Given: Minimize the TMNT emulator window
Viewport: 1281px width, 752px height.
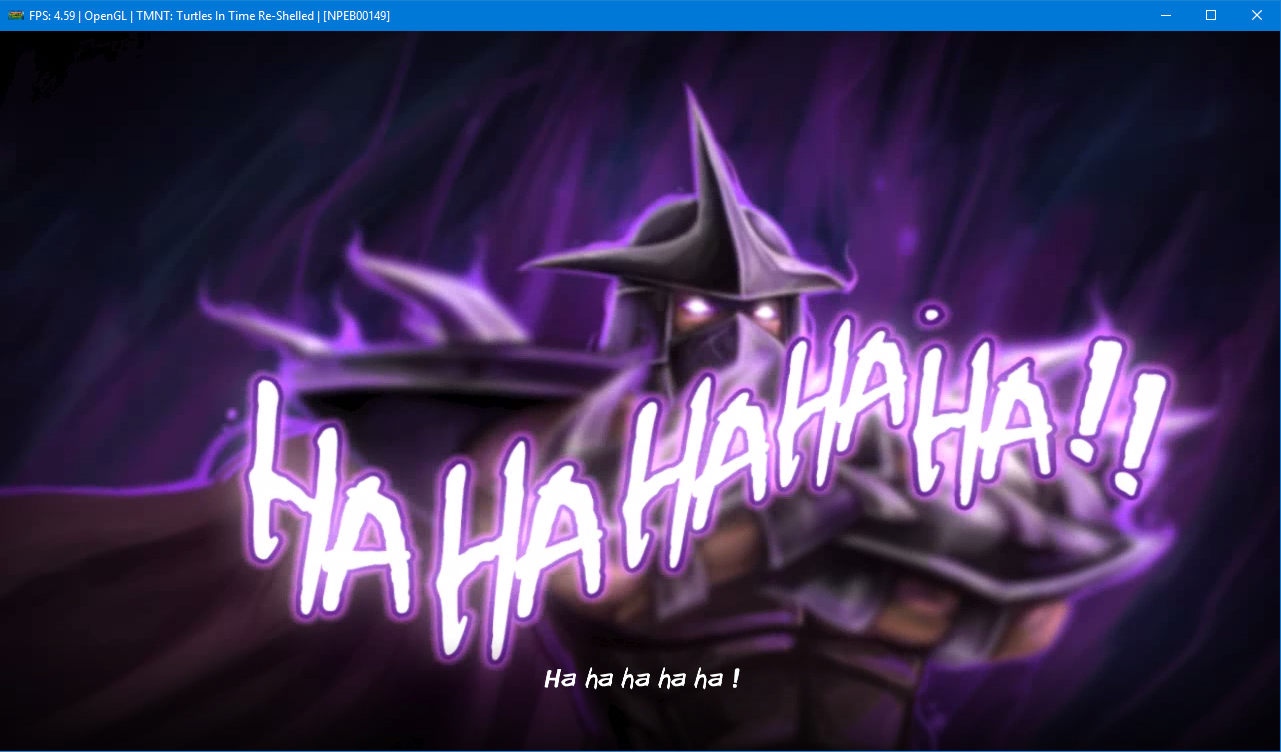Looking at the screenshot, I should point(1165,15).
